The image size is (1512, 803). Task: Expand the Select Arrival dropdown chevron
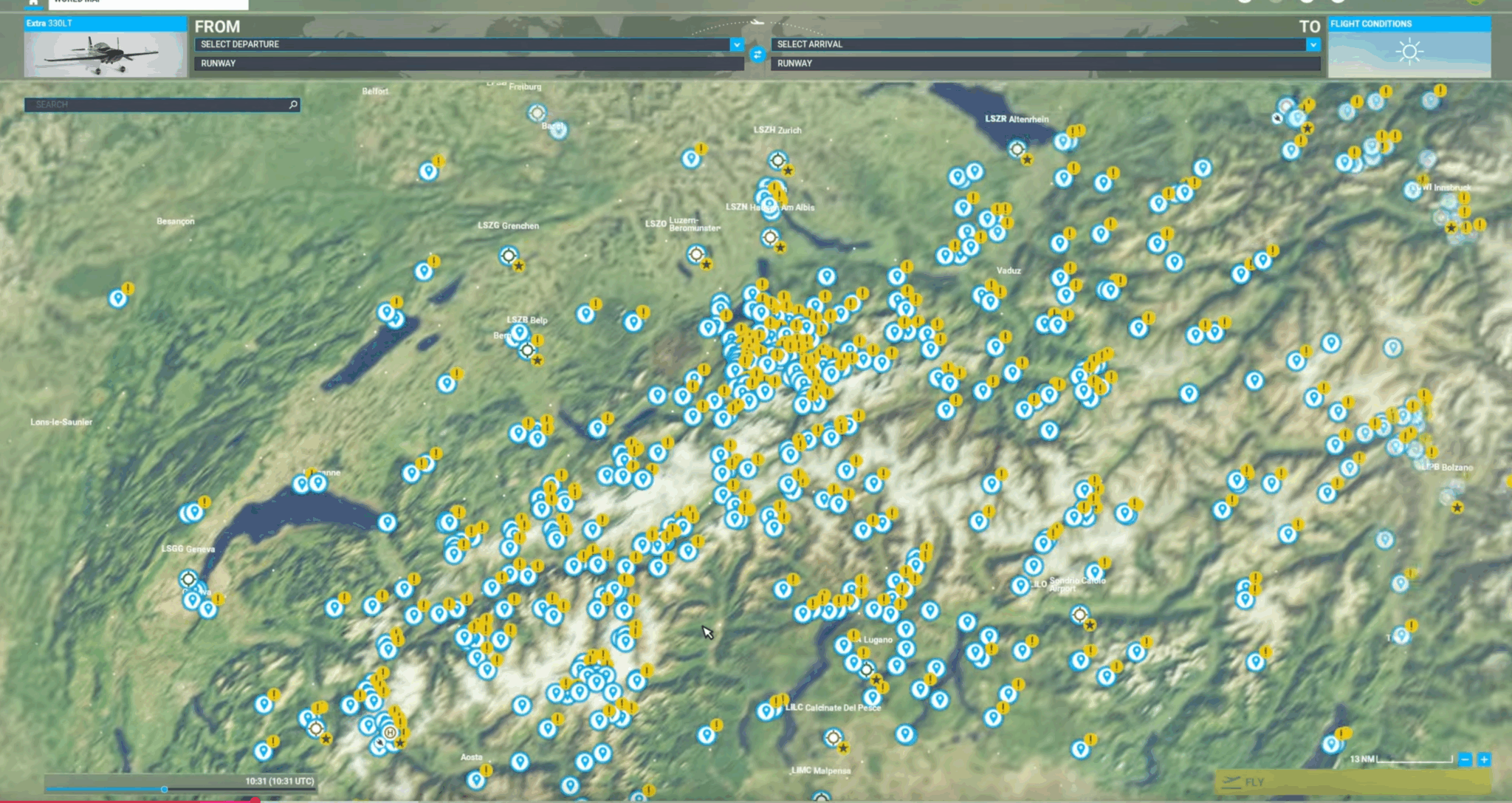click(x=1314, y=44)
